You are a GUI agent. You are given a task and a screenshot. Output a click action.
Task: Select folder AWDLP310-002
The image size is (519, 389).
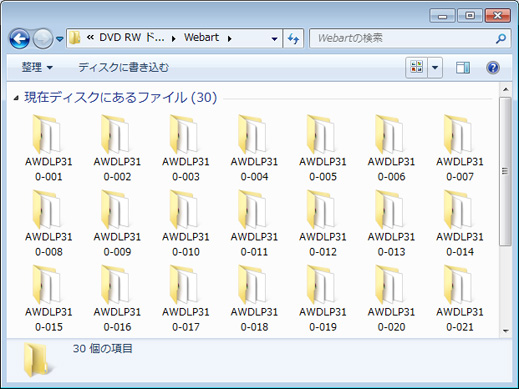pyautogui.click(x=117, y=148)
